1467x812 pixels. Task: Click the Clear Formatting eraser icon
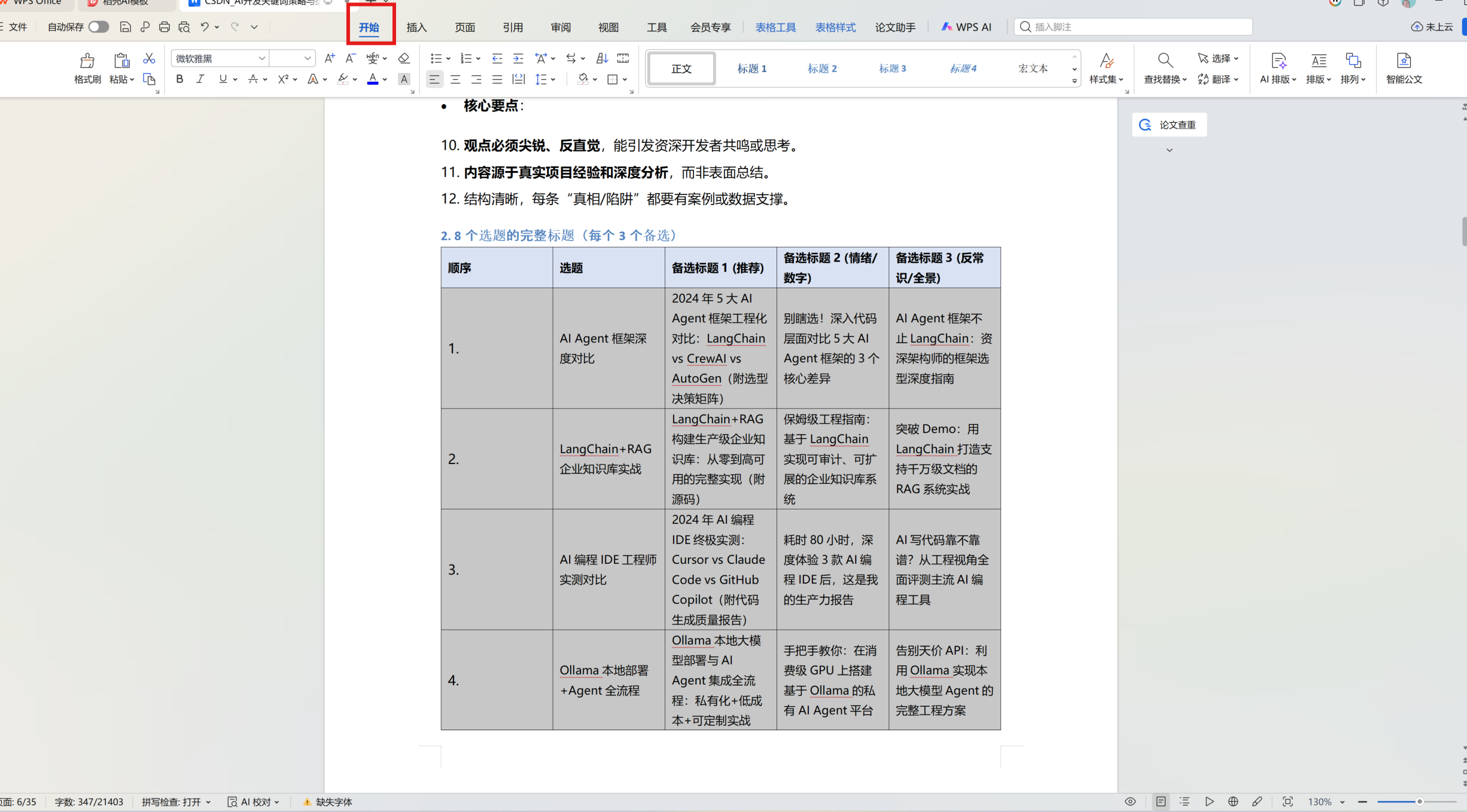point(404,58)
